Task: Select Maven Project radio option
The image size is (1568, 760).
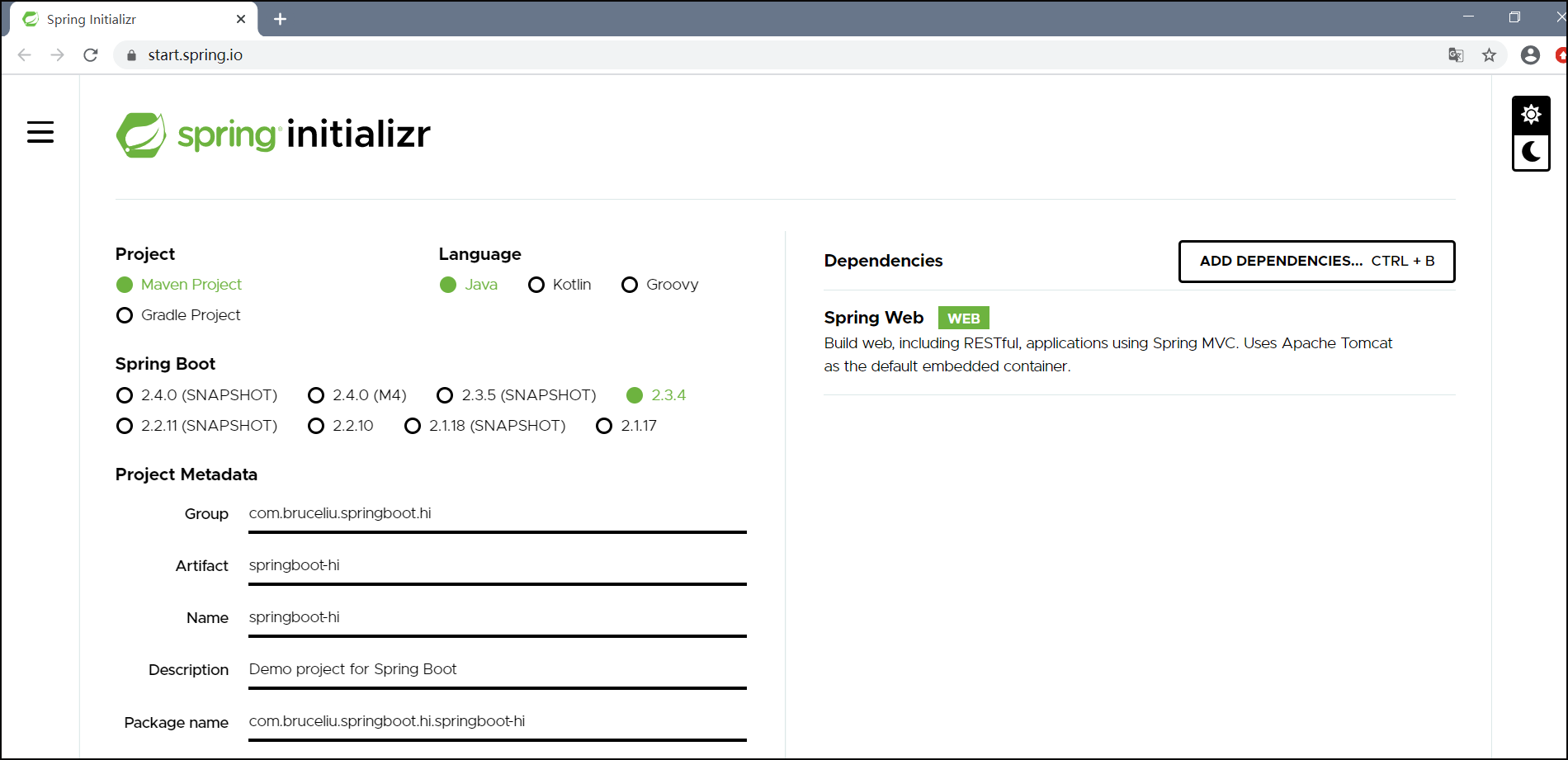Action: [179, 285]
